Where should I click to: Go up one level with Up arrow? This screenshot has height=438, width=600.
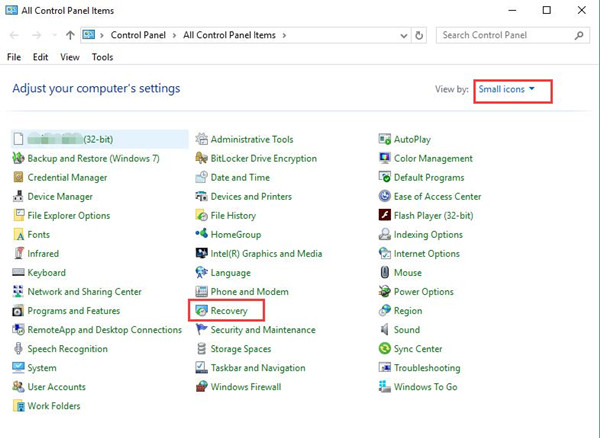(70, 35)
